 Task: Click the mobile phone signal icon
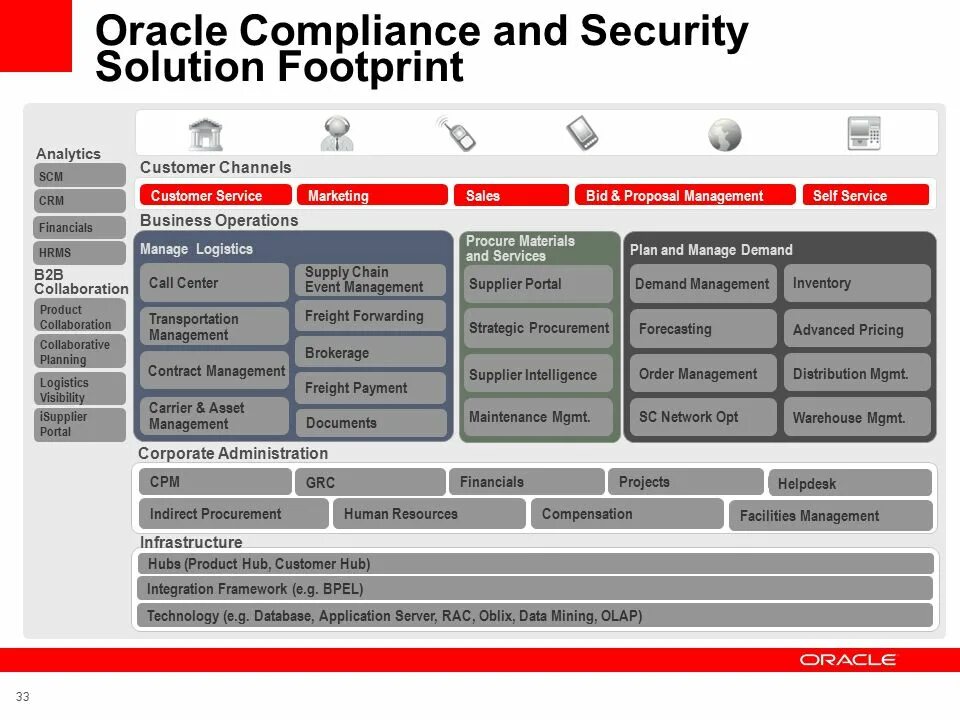point(457,133)
